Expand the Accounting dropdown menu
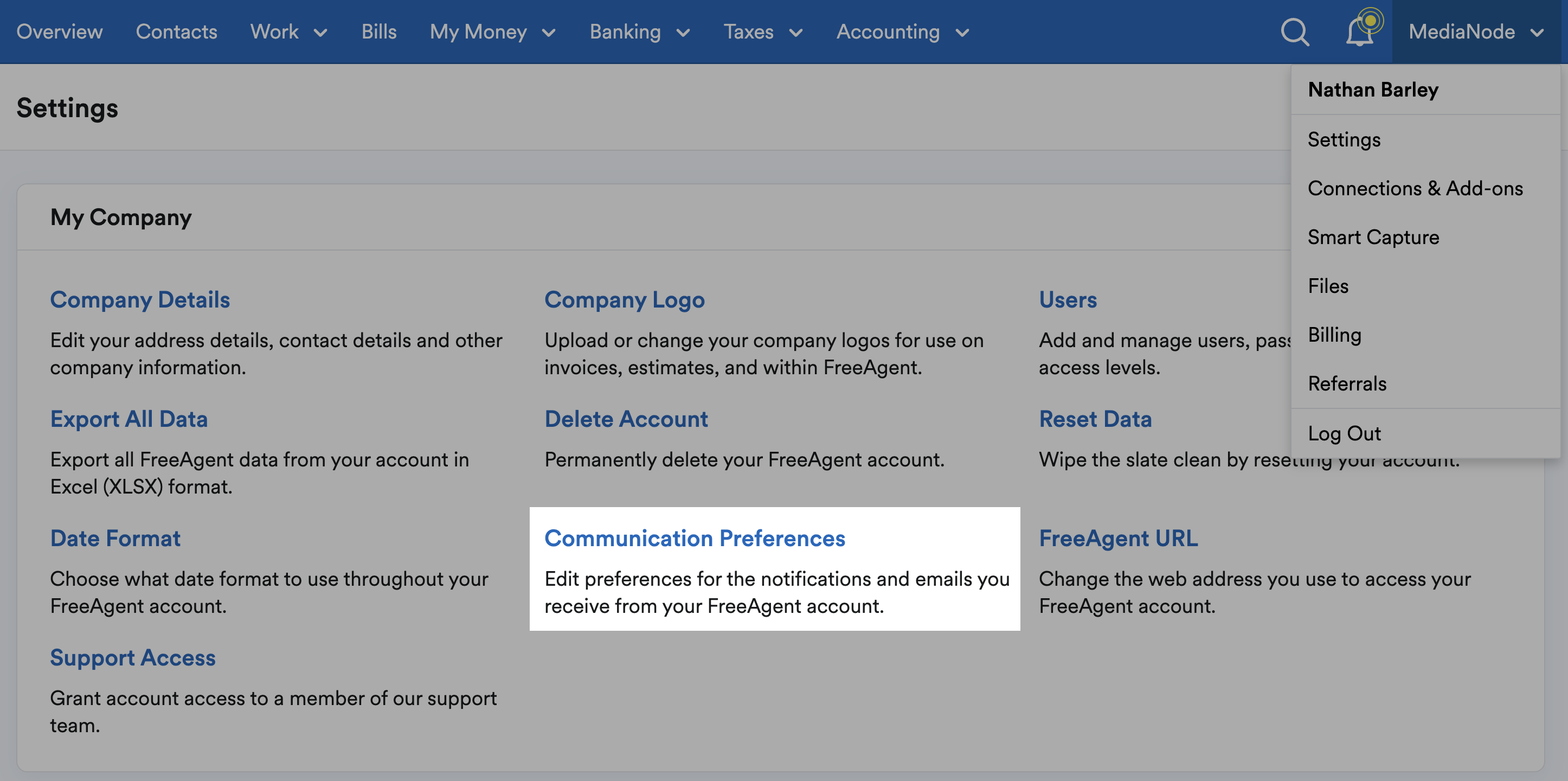Image resolution: width=1568 pixels, height=781 pixels. pyautogui.click(x=903, y=31)
